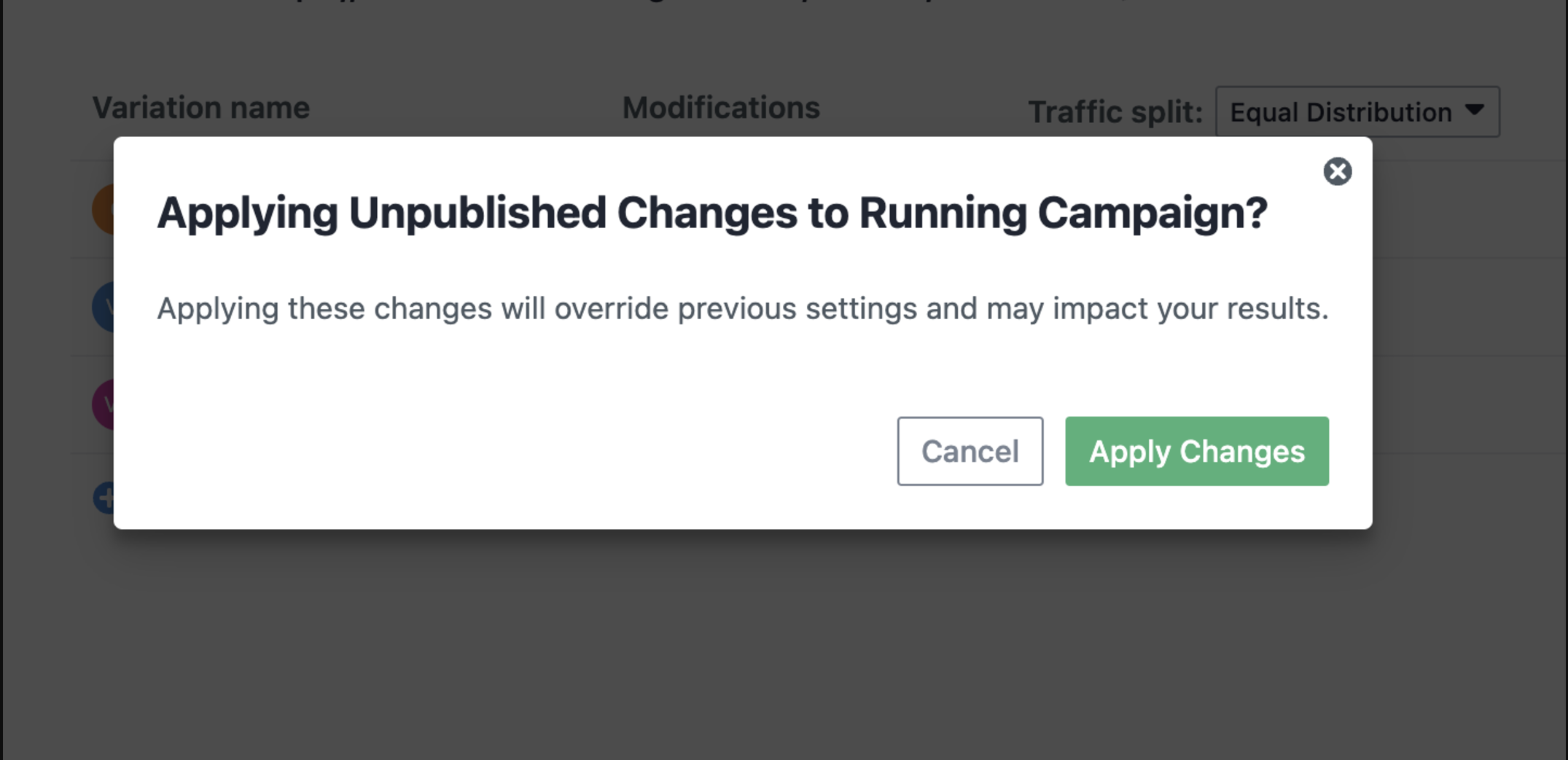Select the orange variation avatar icon
1568x760 pixels.
click(x=103, y=209)
